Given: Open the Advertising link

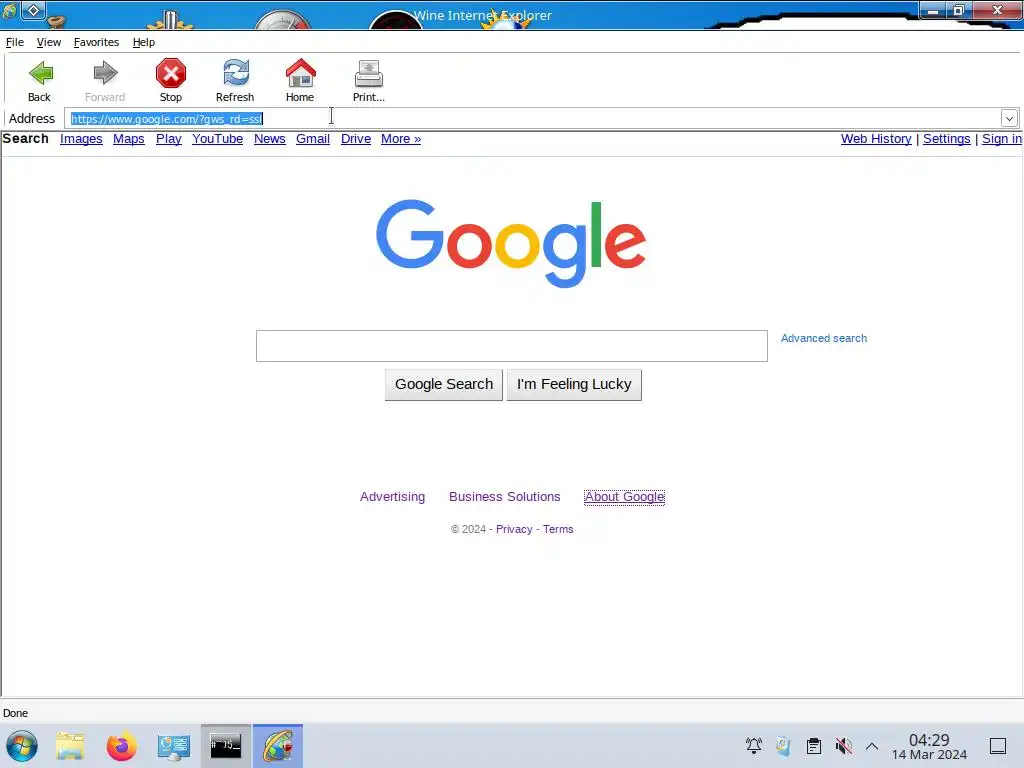Looking at the screenshot, I should [392, 497].
